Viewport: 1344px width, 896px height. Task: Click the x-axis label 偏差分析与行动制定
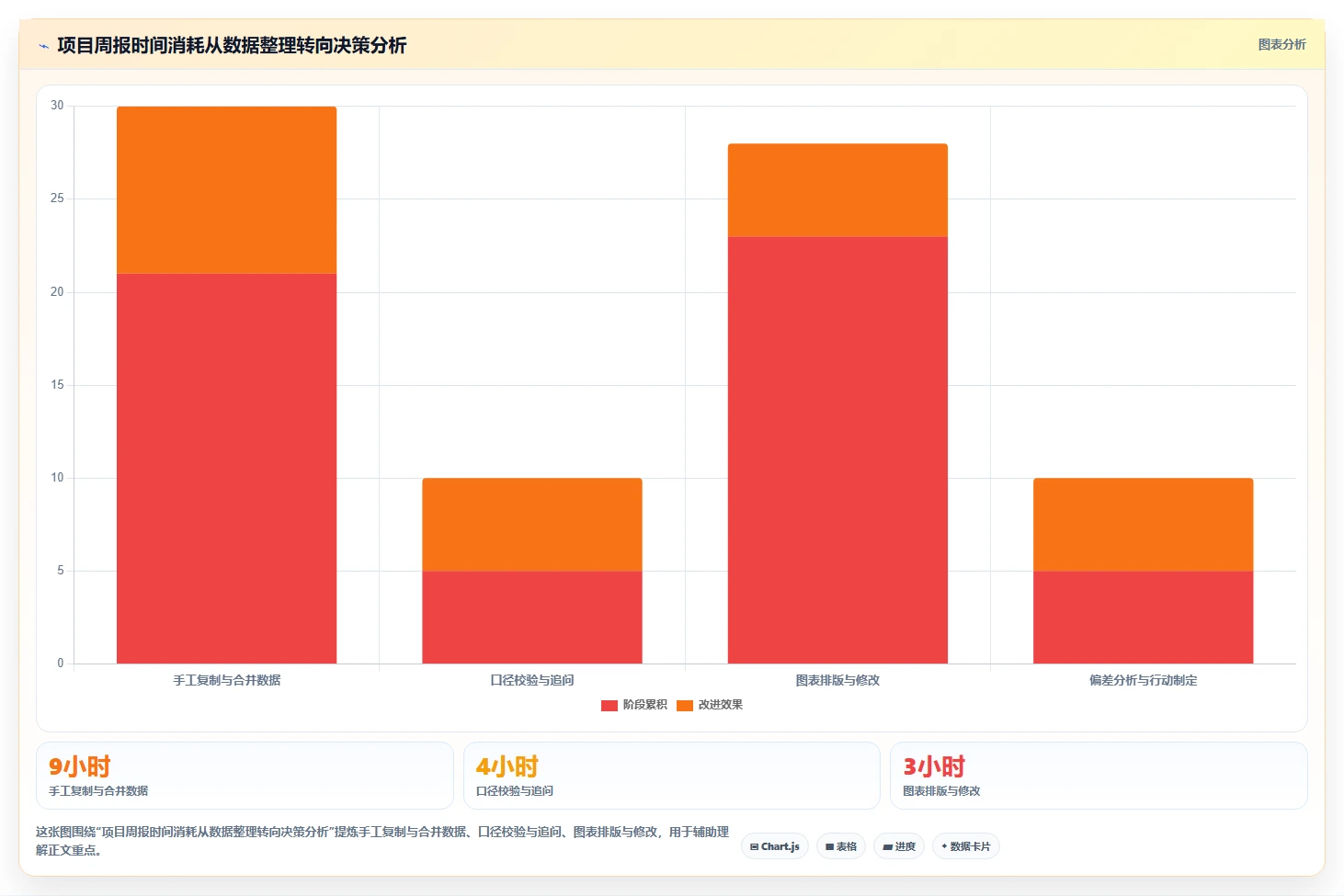pyautogui.click(x=1144, y=680)
